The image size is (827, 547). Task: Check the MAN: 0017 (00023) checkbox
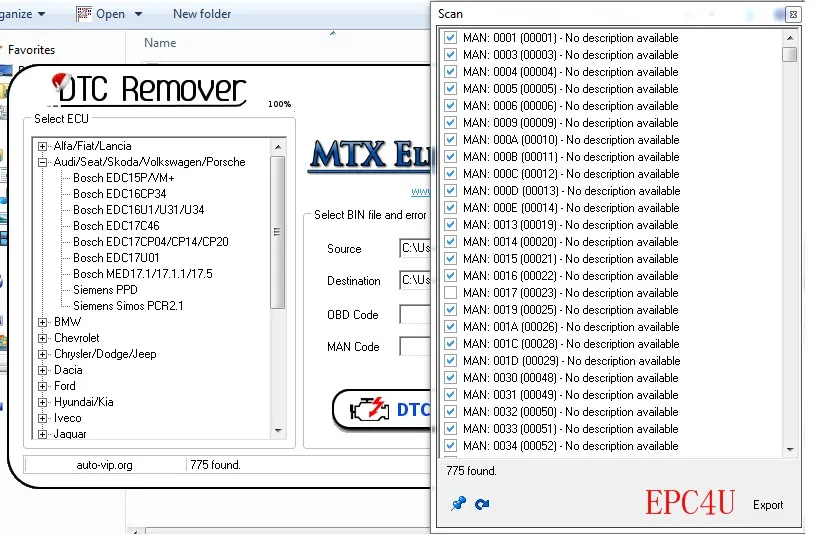coord(450,292)
